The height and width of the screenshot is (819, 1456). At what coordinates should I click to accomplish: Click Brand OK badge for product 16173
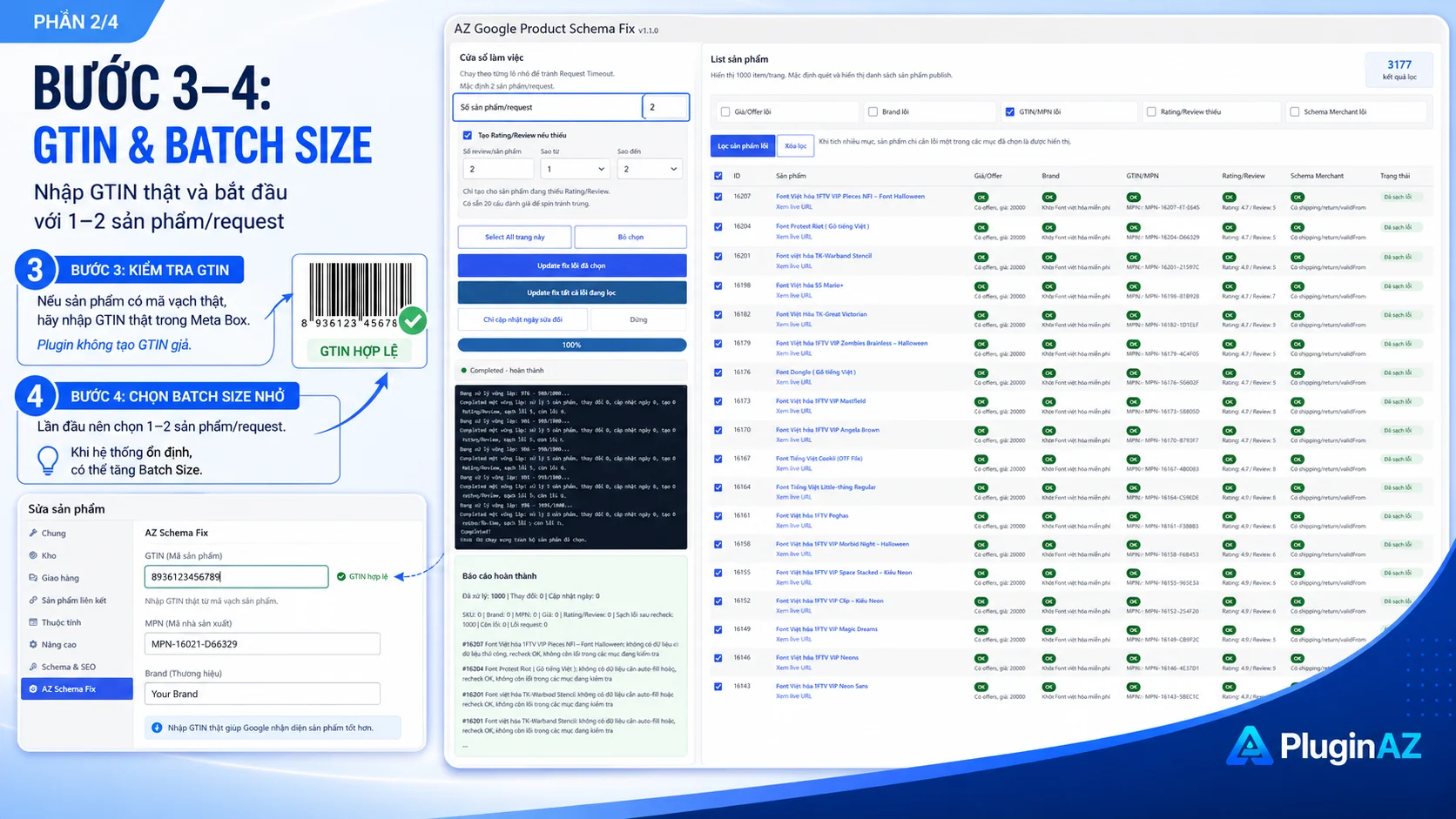pos(1048,402)
